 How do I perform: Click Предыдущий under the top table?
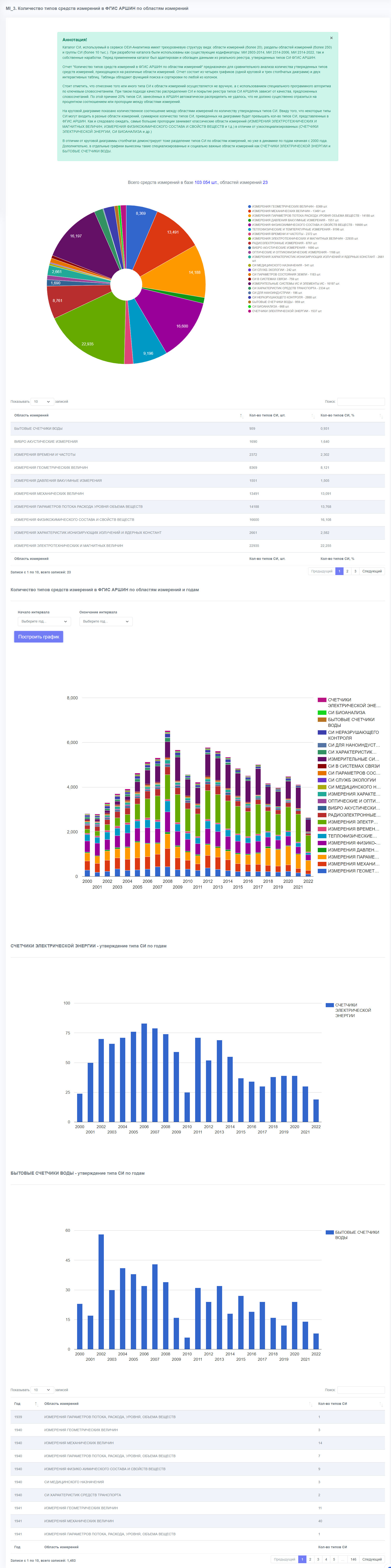pyautogui.click(x=322, y=572)
